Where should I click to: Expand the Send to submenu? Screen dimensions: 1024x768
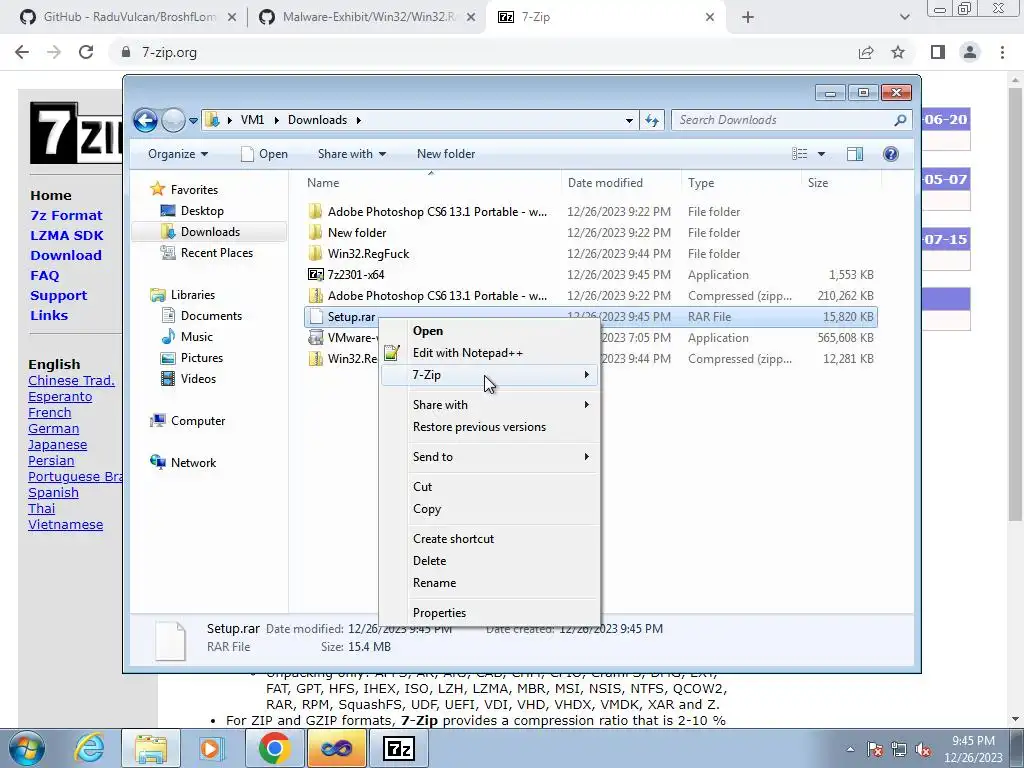click(x=490, y=457)
